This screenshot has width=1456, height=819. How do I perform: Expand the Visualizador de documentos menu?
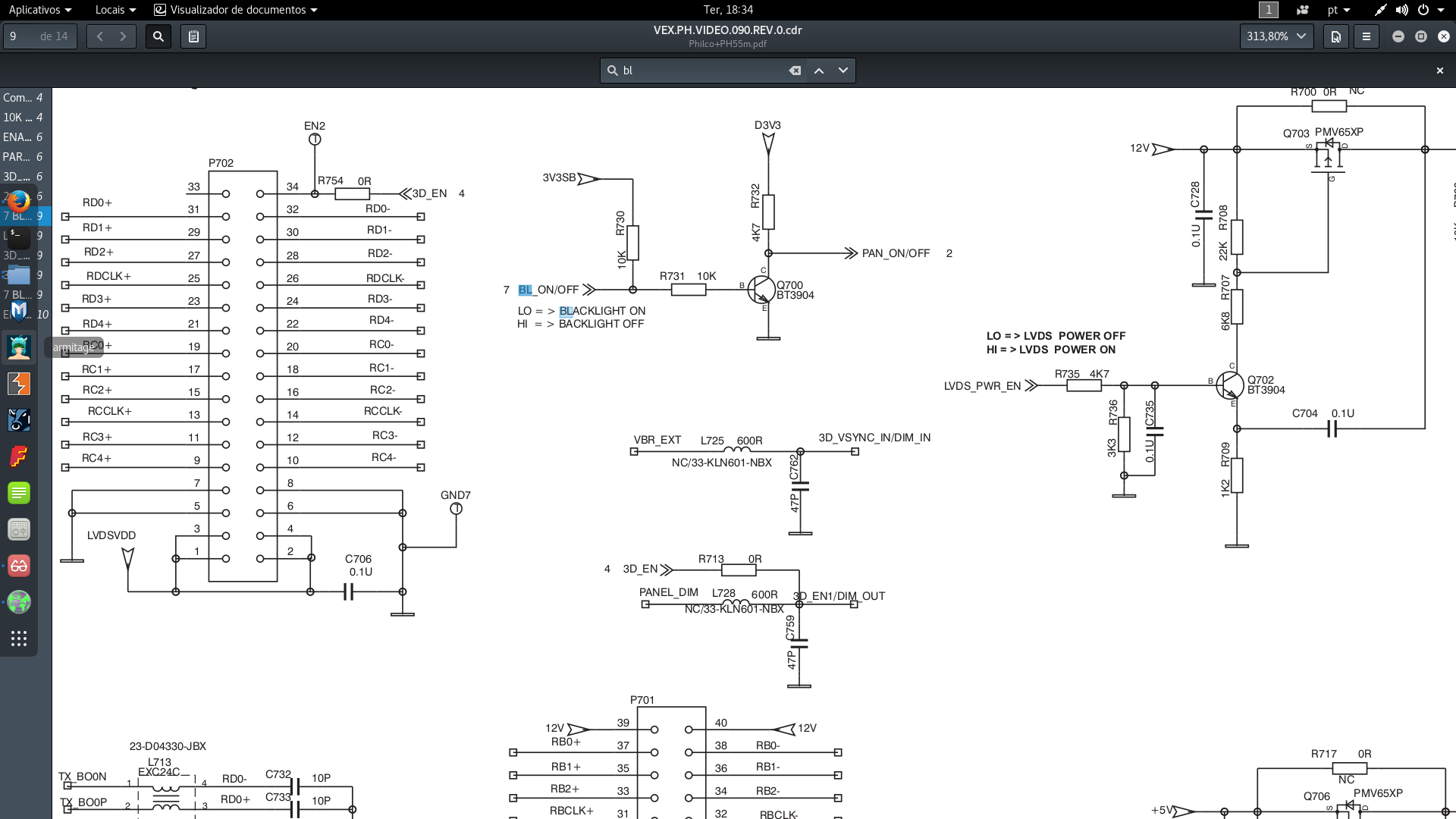[x=240, y=9]
